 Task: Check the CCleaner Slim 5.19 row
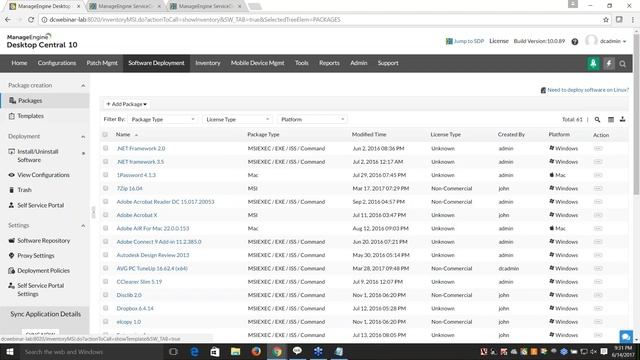coord(105,281)
